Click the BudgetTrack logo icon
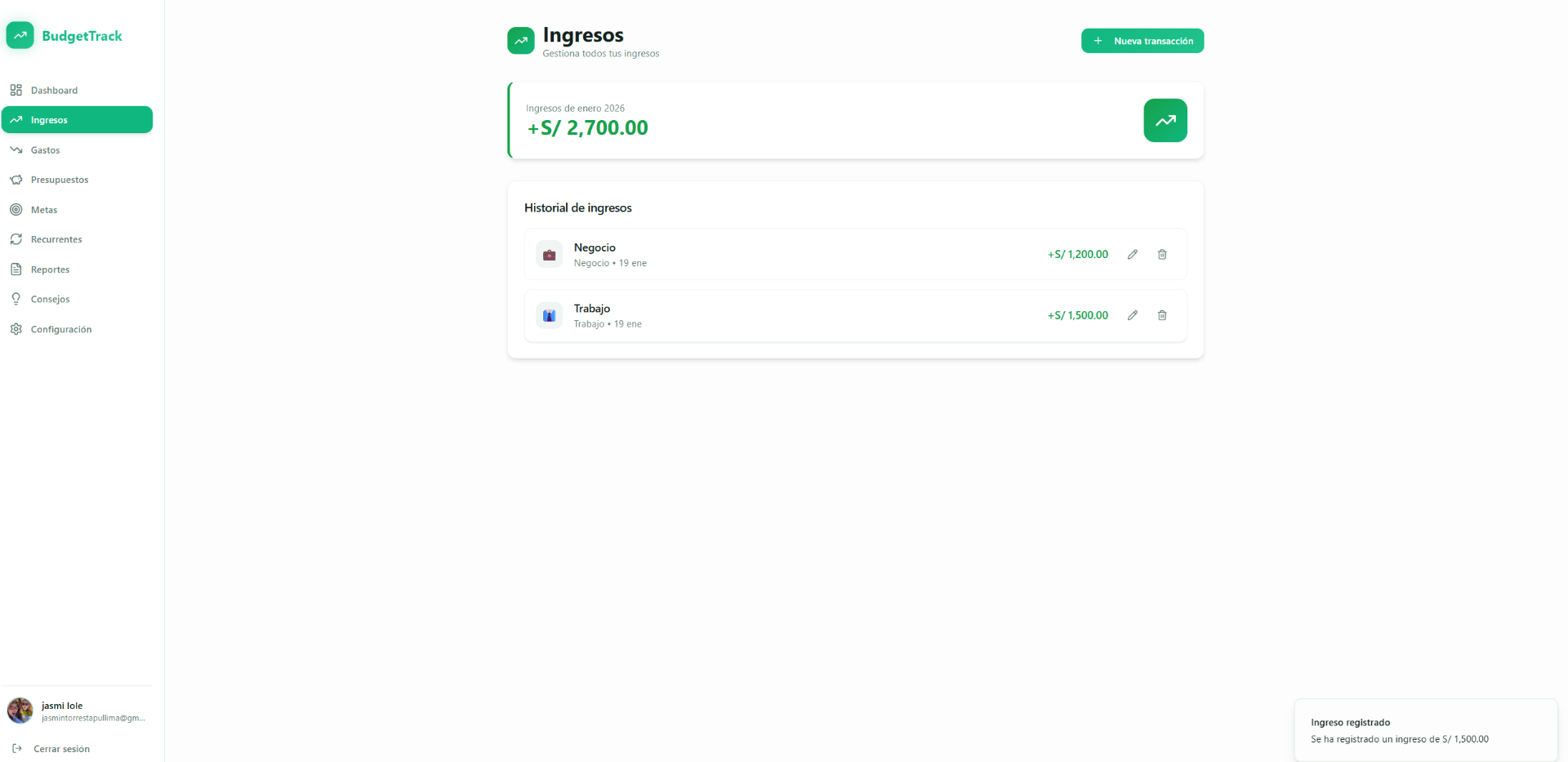The image size is (1568, 762). click(x=20, y=35)
